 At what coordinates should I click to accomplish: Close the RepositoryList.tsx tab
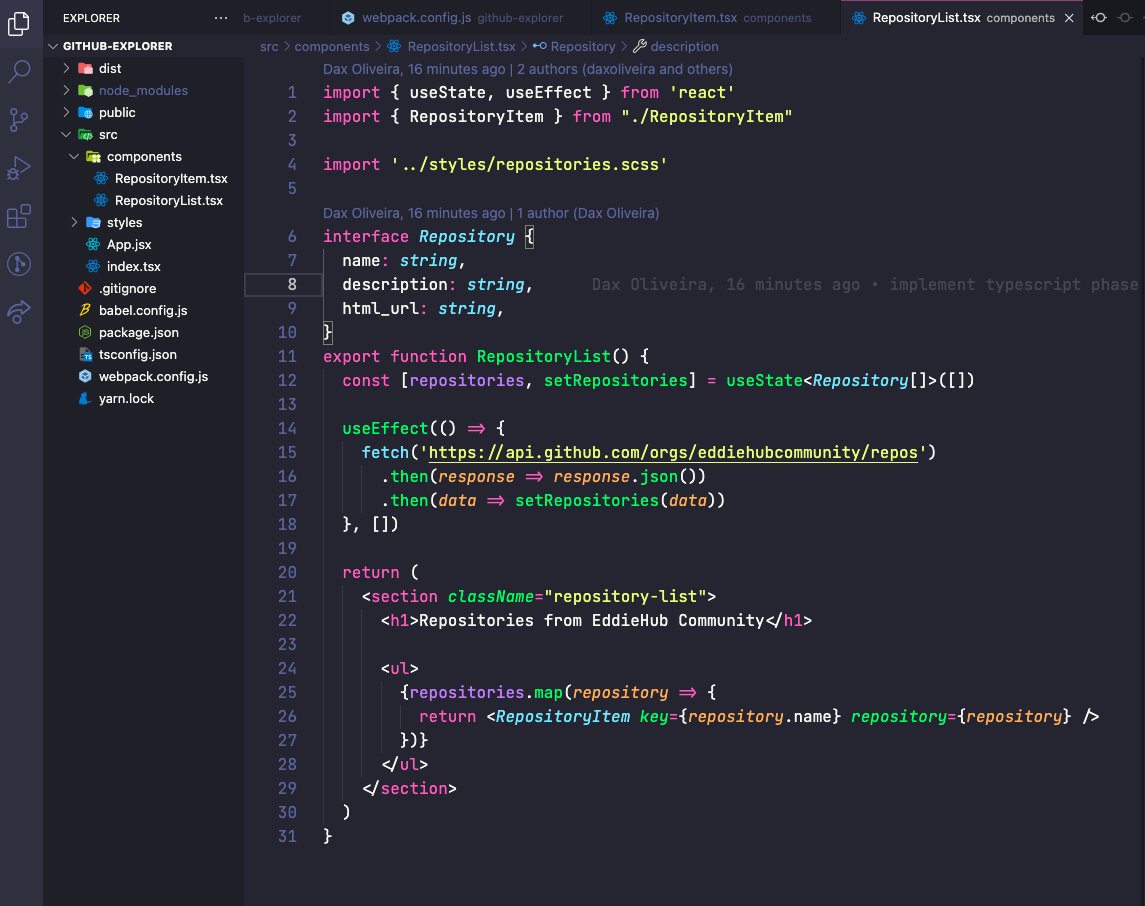click(1069, 18)
